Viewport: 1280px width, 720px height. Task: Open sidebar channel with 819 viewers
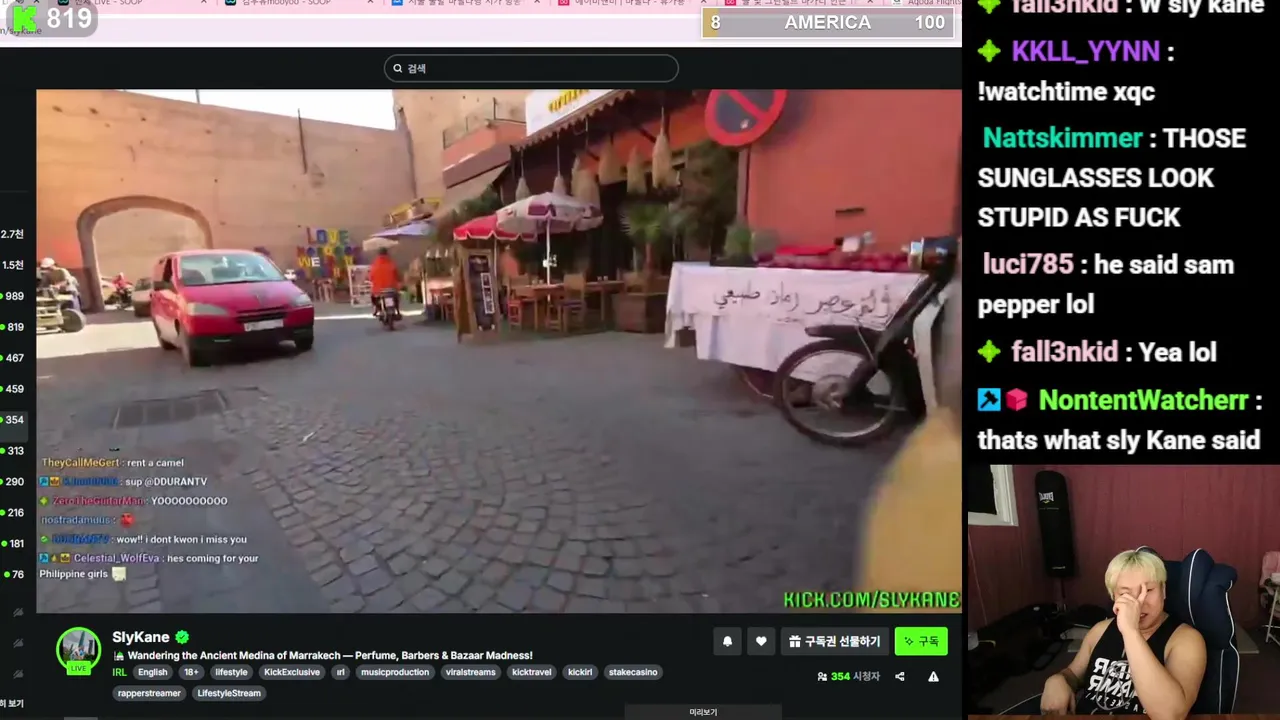pyautogui.click(x=12, y=327)
